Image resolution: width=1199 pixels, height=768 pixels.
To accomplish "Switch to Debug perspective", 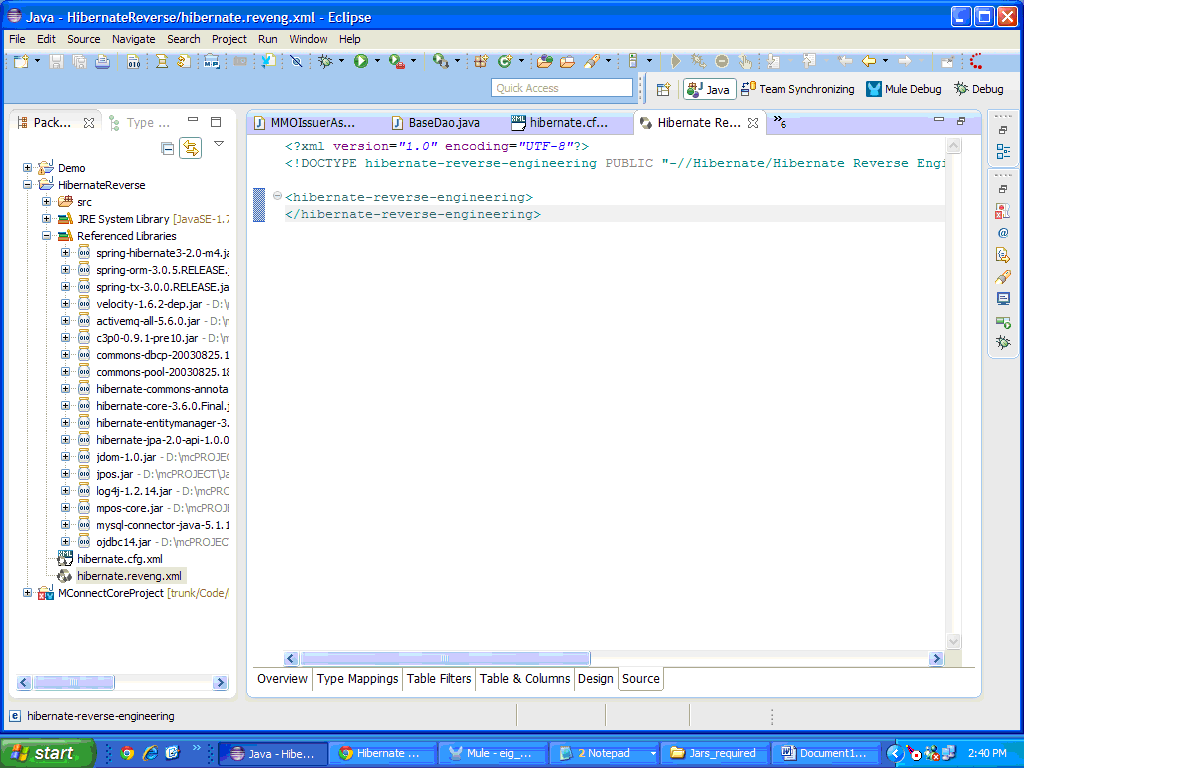I will 979,89.
